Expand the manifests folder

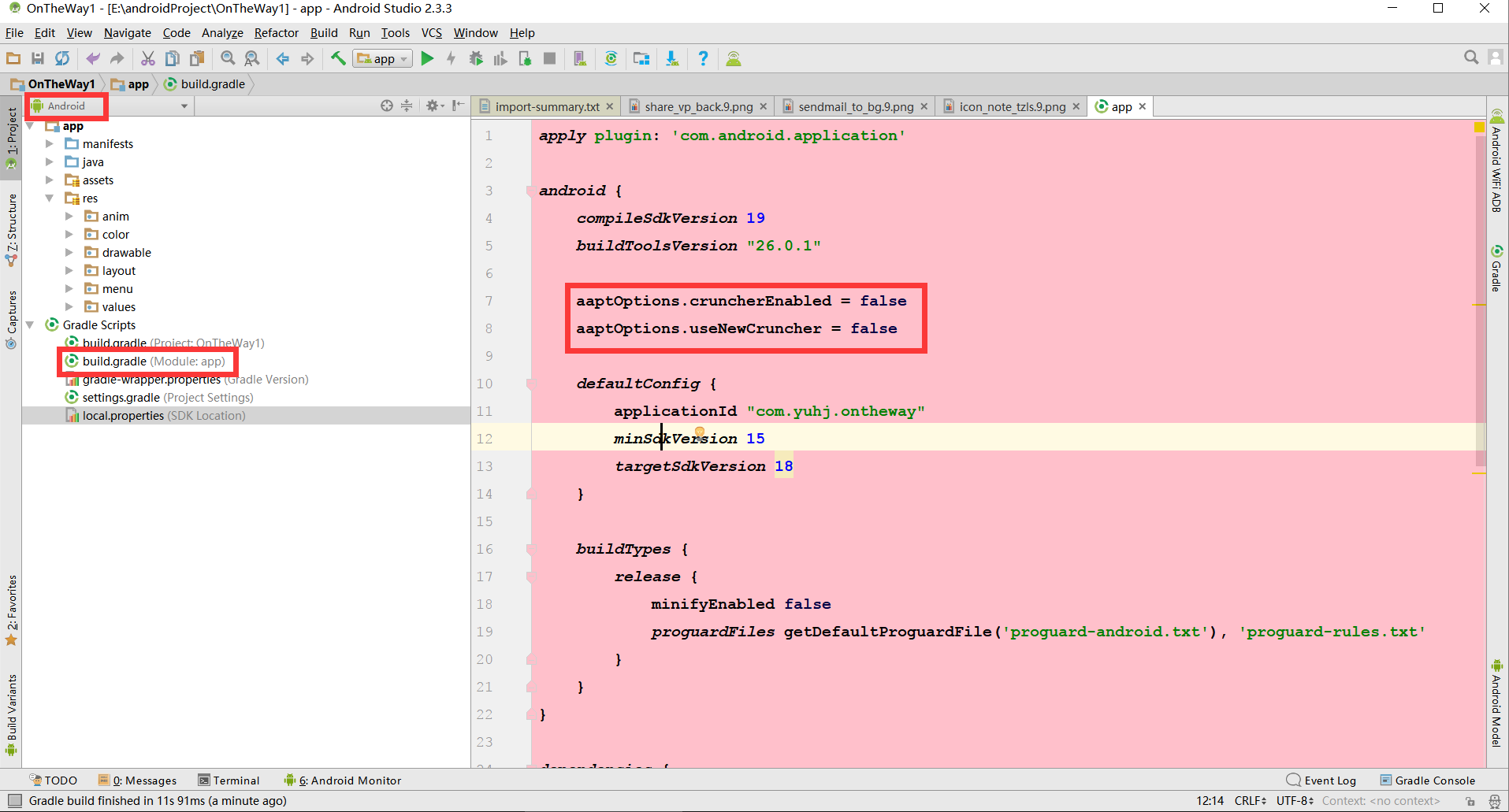click(50, 143)
